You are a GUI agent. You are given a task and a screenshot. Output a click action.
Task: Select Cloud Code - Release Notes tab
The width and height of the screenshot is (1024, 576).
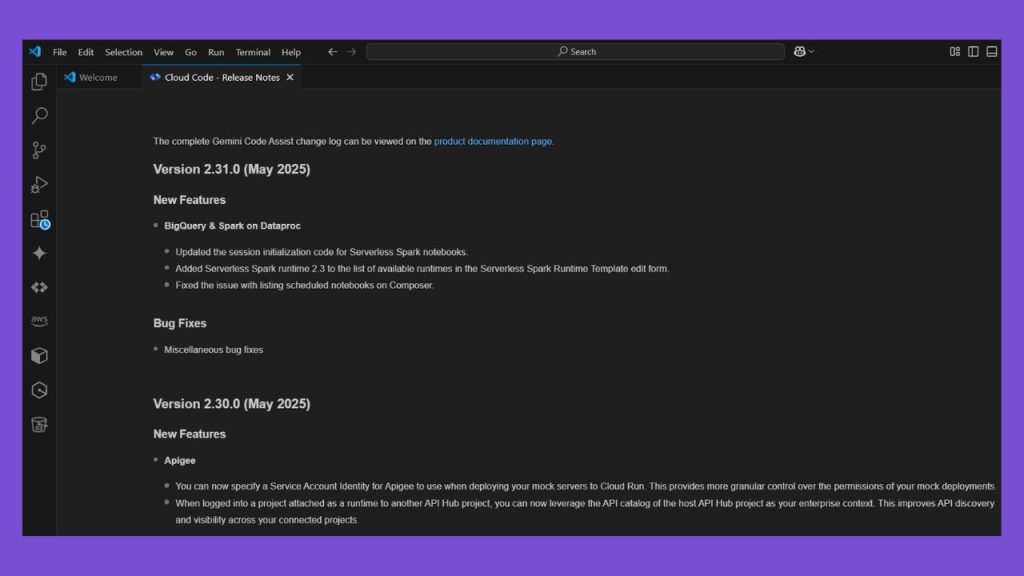pos(222,77)
